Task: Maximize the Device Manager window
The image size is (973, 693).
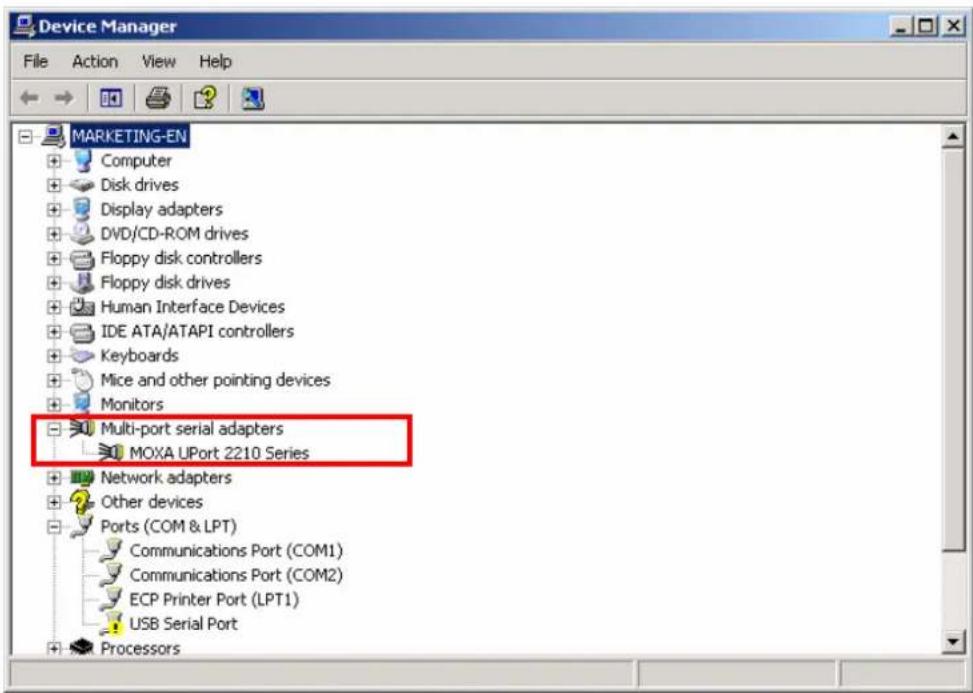Action: pyautogui.click(x=926, y=26)
